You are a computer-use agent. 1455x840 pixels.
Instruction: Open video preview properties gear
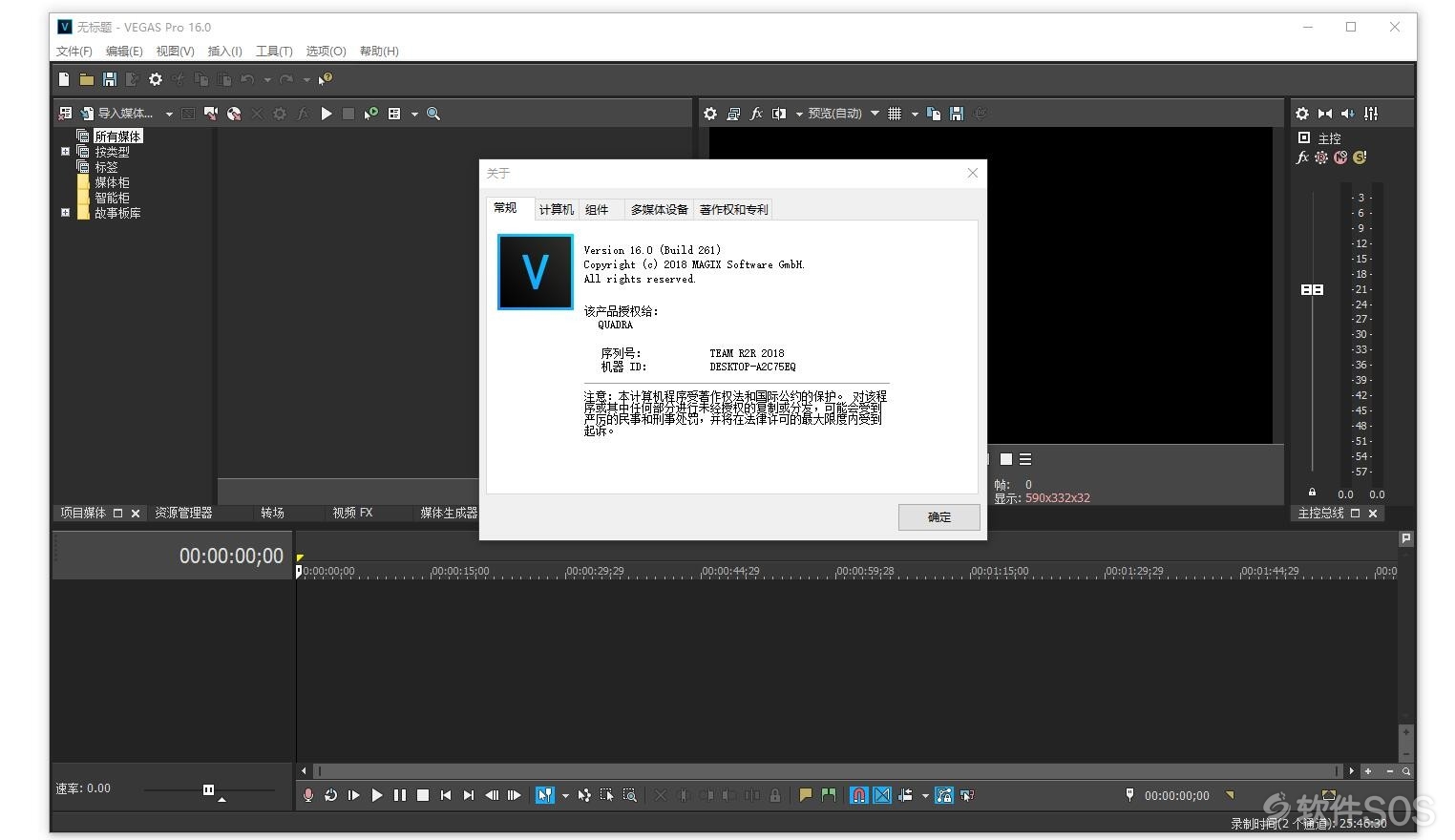[710, 114]
